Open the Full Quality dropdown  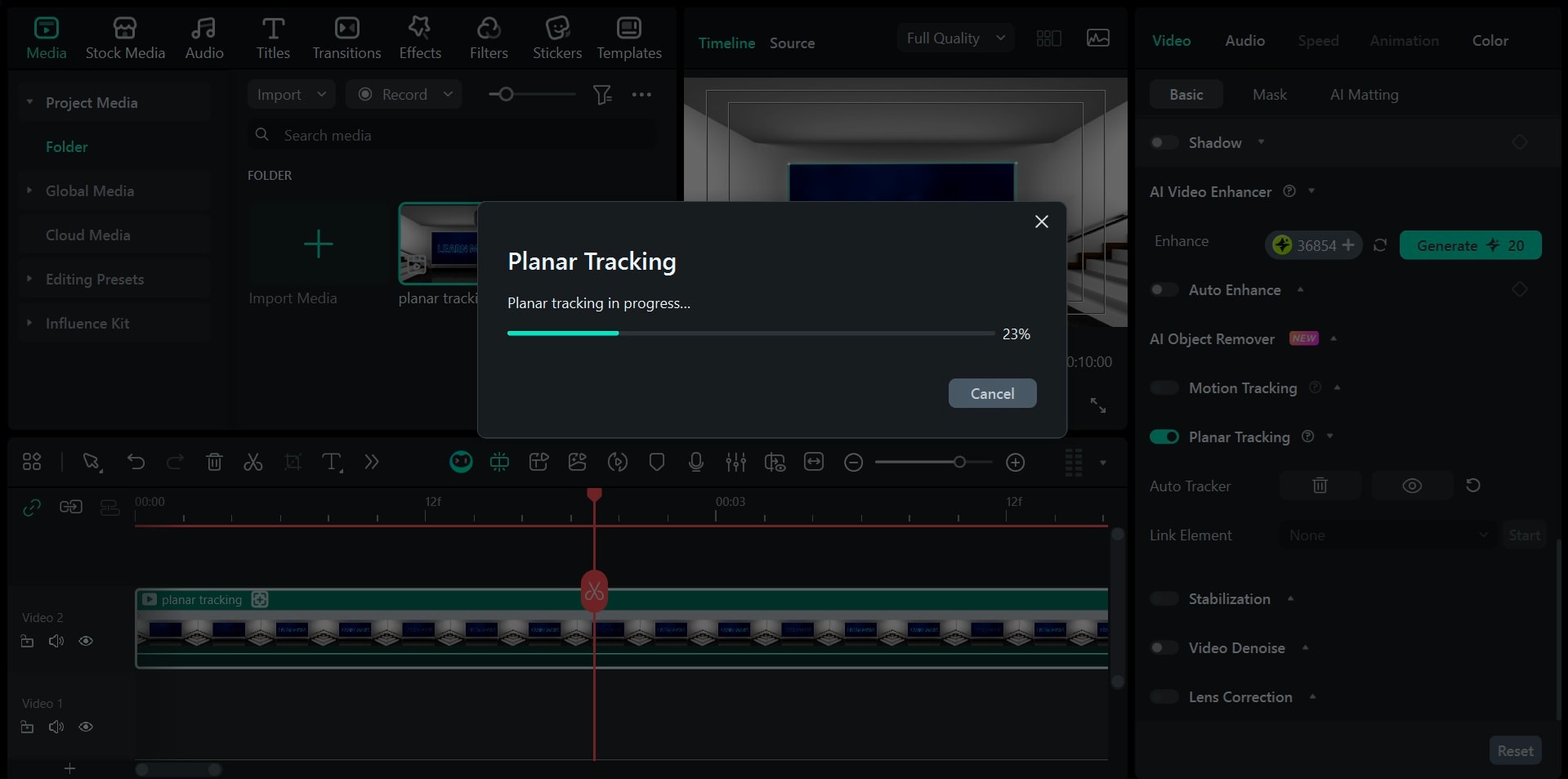pyautogui.click(x=954, y=38)
